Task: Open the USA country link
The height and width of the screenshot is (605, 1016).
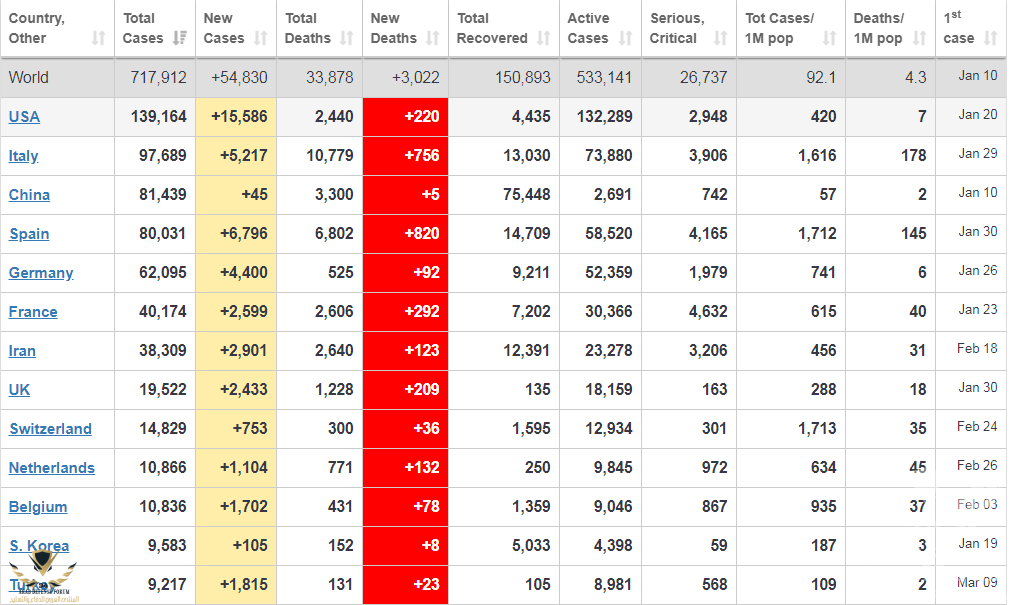Action: [x=24, y=116]
